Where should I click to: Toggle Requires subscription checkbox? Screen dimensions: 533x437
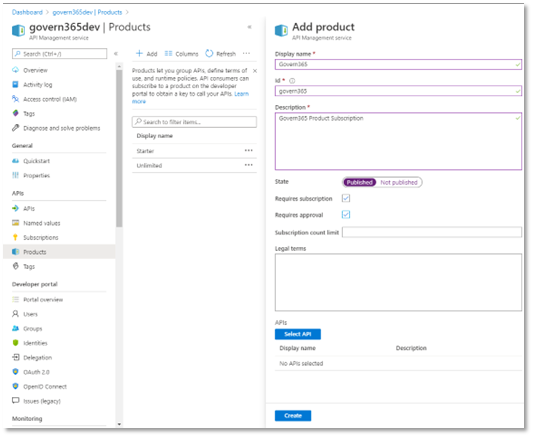coord(346,198)
